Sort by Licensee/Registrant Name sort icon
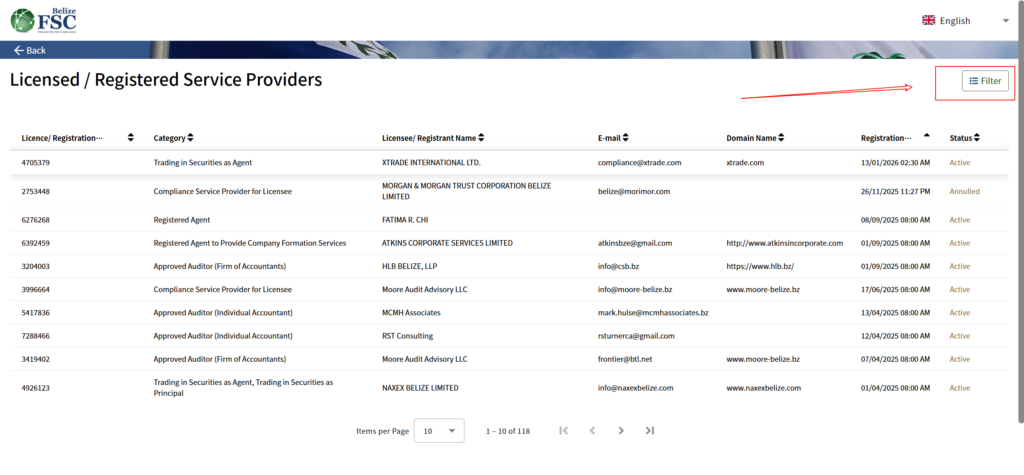The height and width of the screenshot is (475, 1024). [x=481, y=137]
